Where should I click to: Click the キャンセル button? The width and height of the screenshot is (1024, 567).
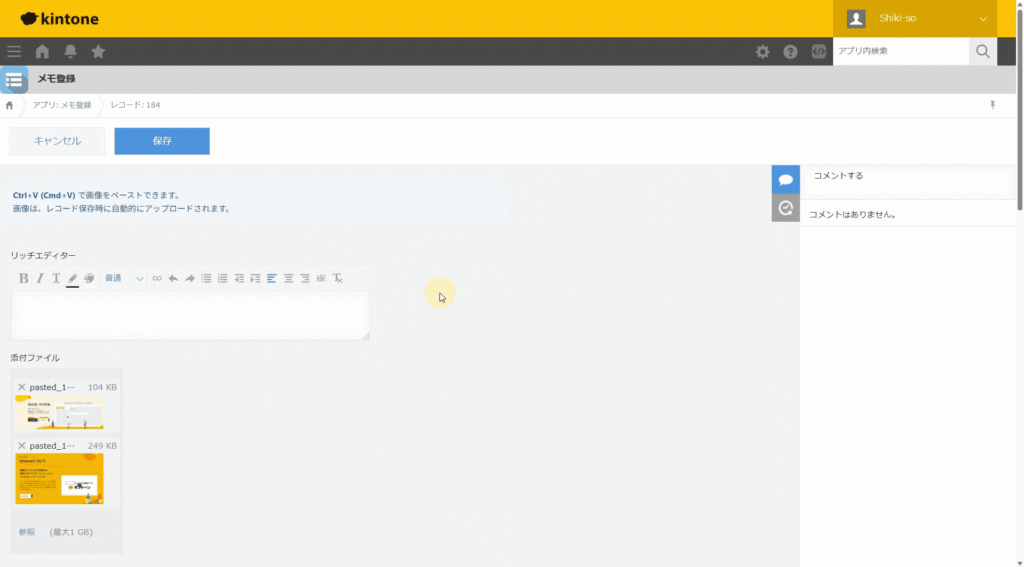click(57, 141)
